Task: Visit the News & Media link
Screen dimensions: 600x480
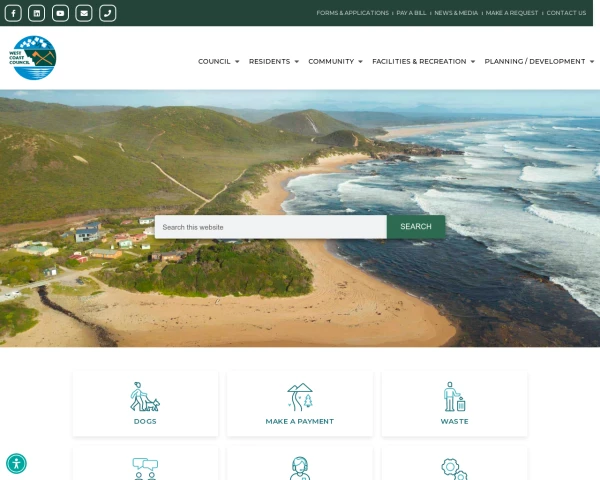Action: [x=456, y=13]
